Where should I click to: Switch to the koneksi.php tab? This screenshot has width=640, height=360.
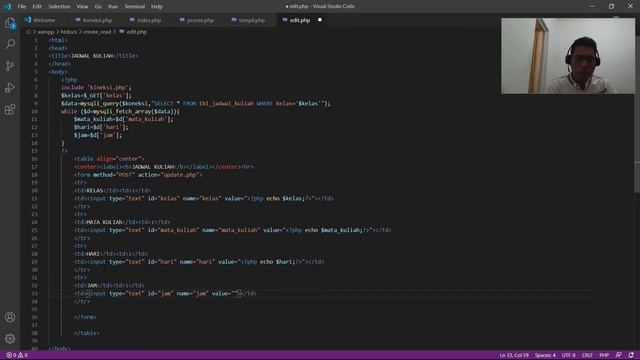point(97,20)
